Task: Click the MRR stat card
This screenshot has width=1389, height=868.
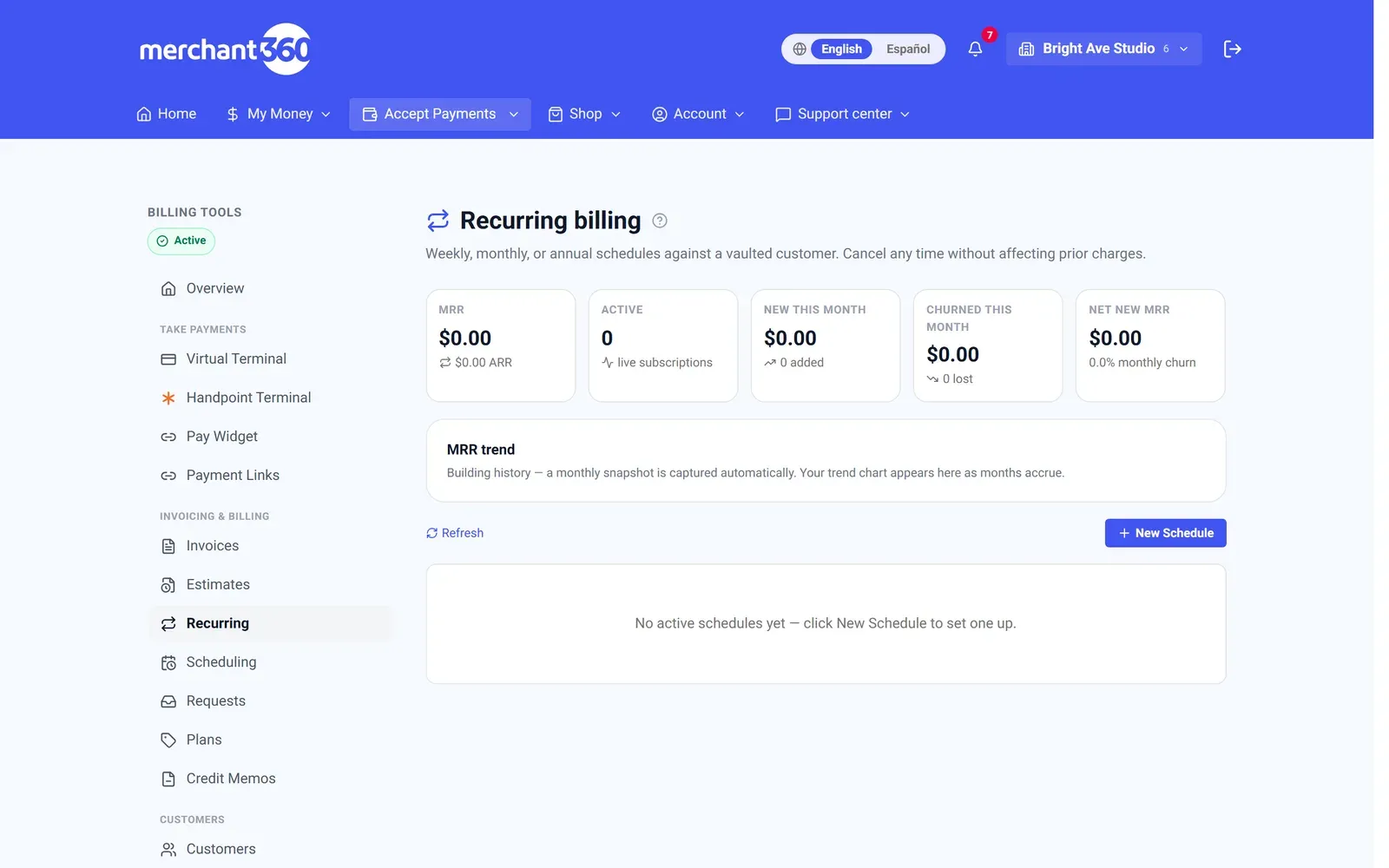Action: pos(501,346)
